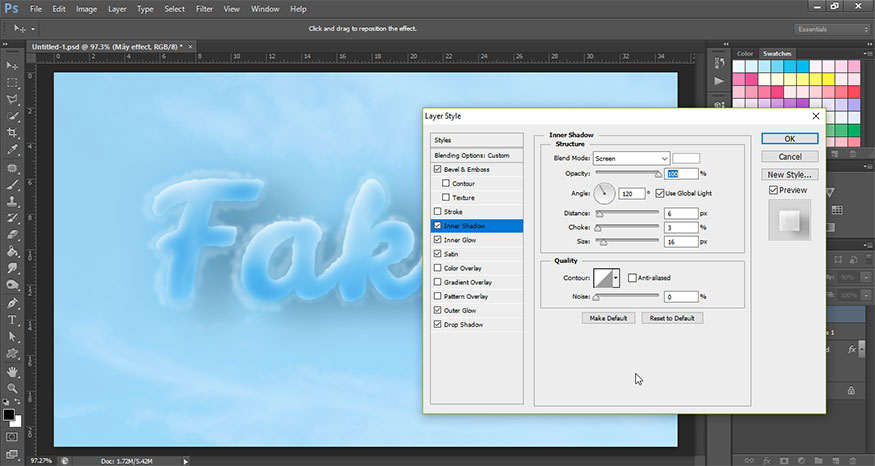This screenshot has height=466, width=875.
Task: Uncheck the Bevel & Emboss style
Action: tap(438, 169)
